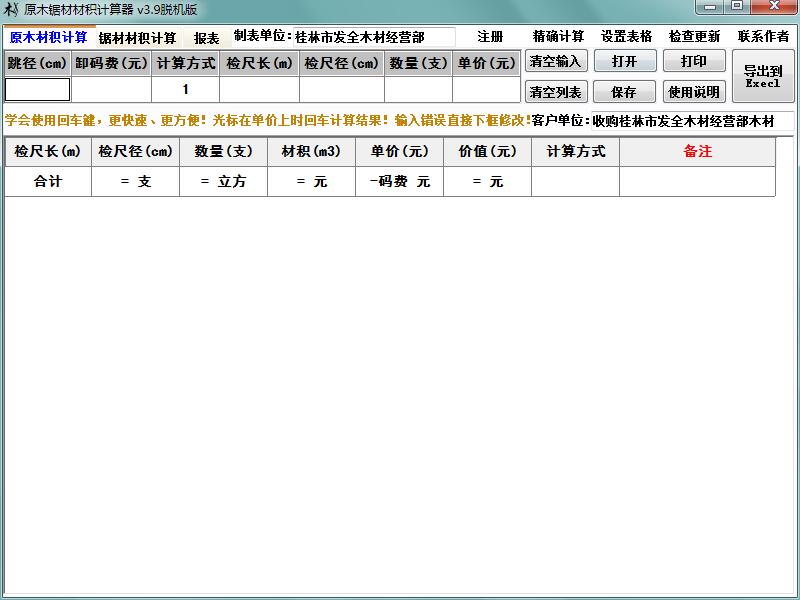Click the 注册 menu item
This screenshot has height=600, width=800.
click(x=490, y=37)
